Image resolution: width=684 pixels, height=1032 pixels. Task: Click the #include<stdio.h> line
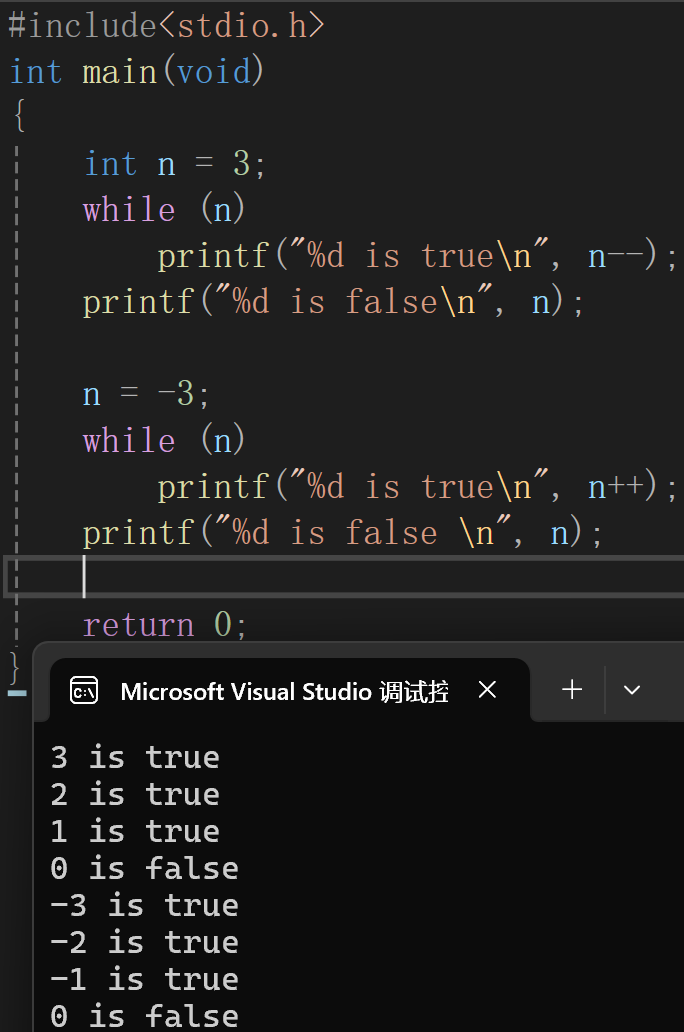pos(167,26)
